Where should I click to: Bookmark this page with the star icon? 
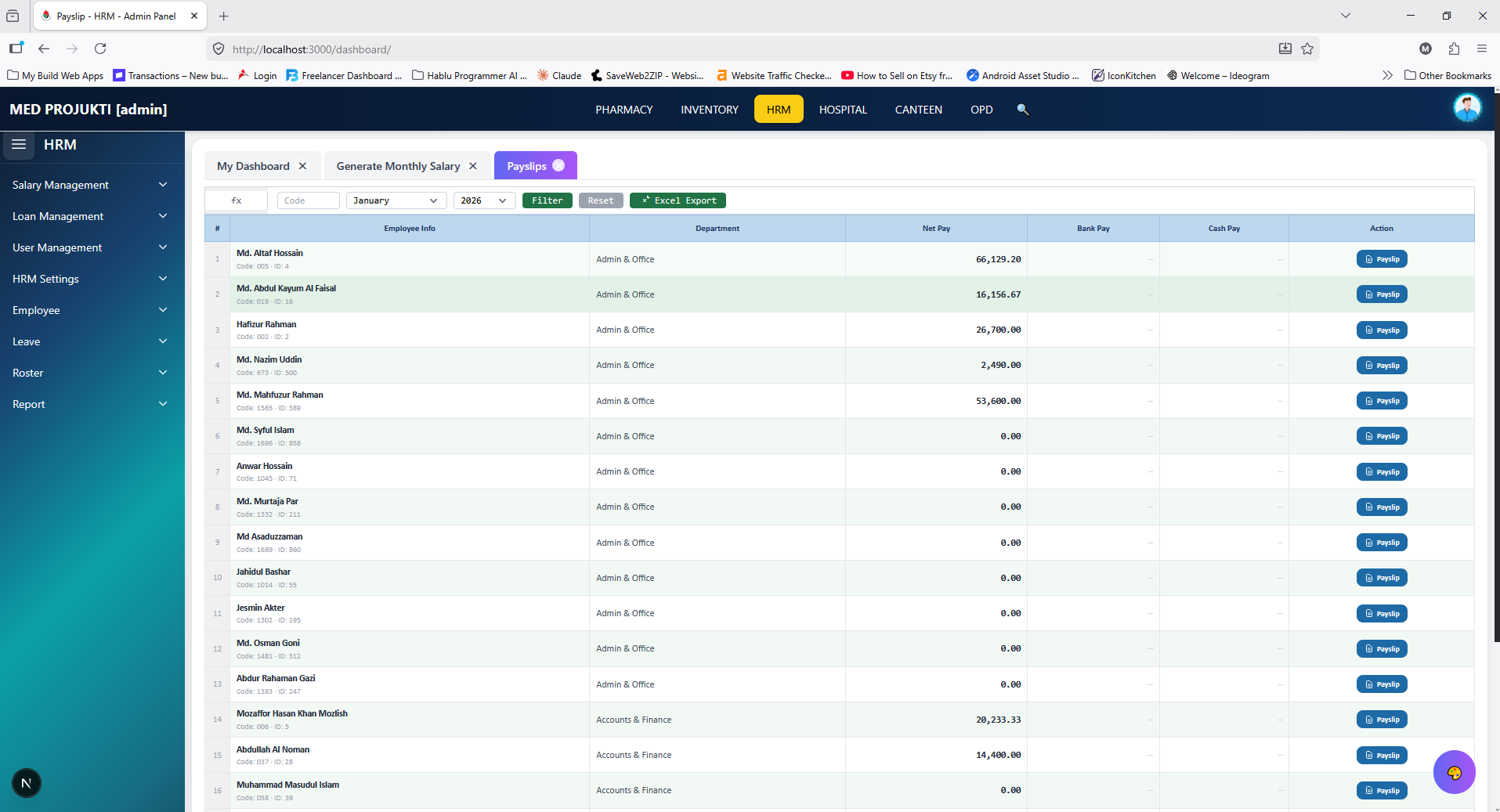(1307, 49)
